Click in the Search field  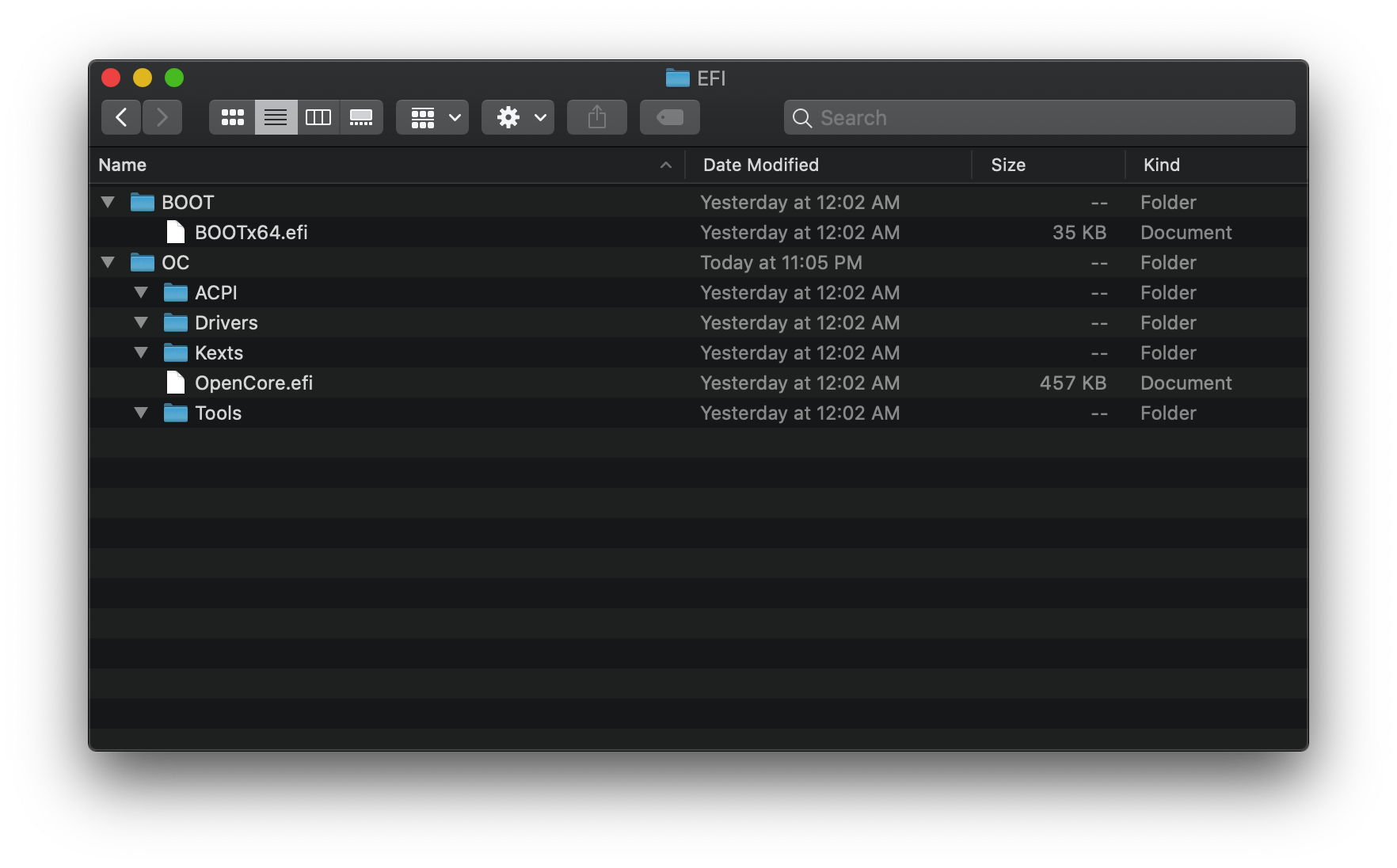[x=1040, y=117]
